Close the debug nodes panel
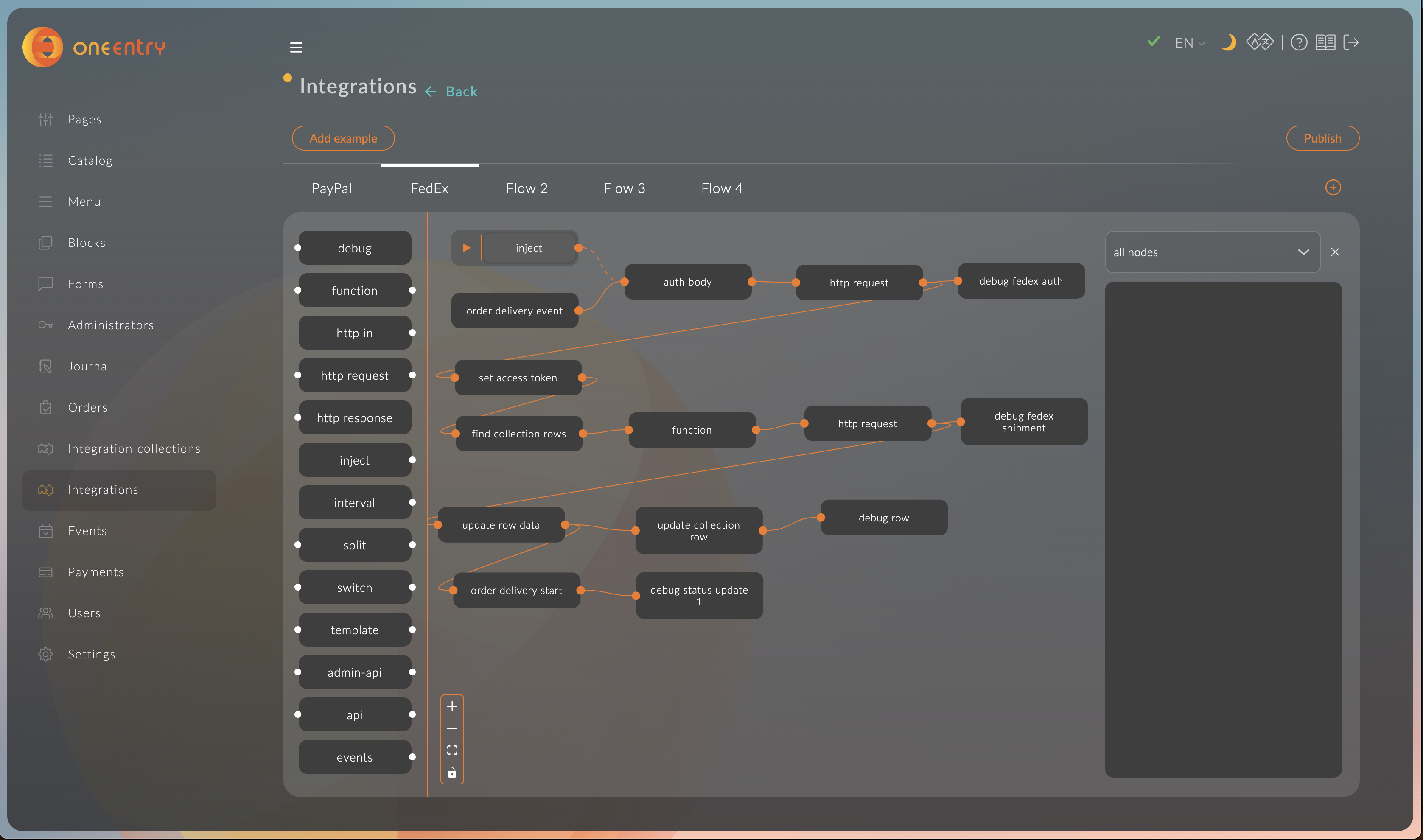Screen dimensions: 1423x840 [1335, 252]
